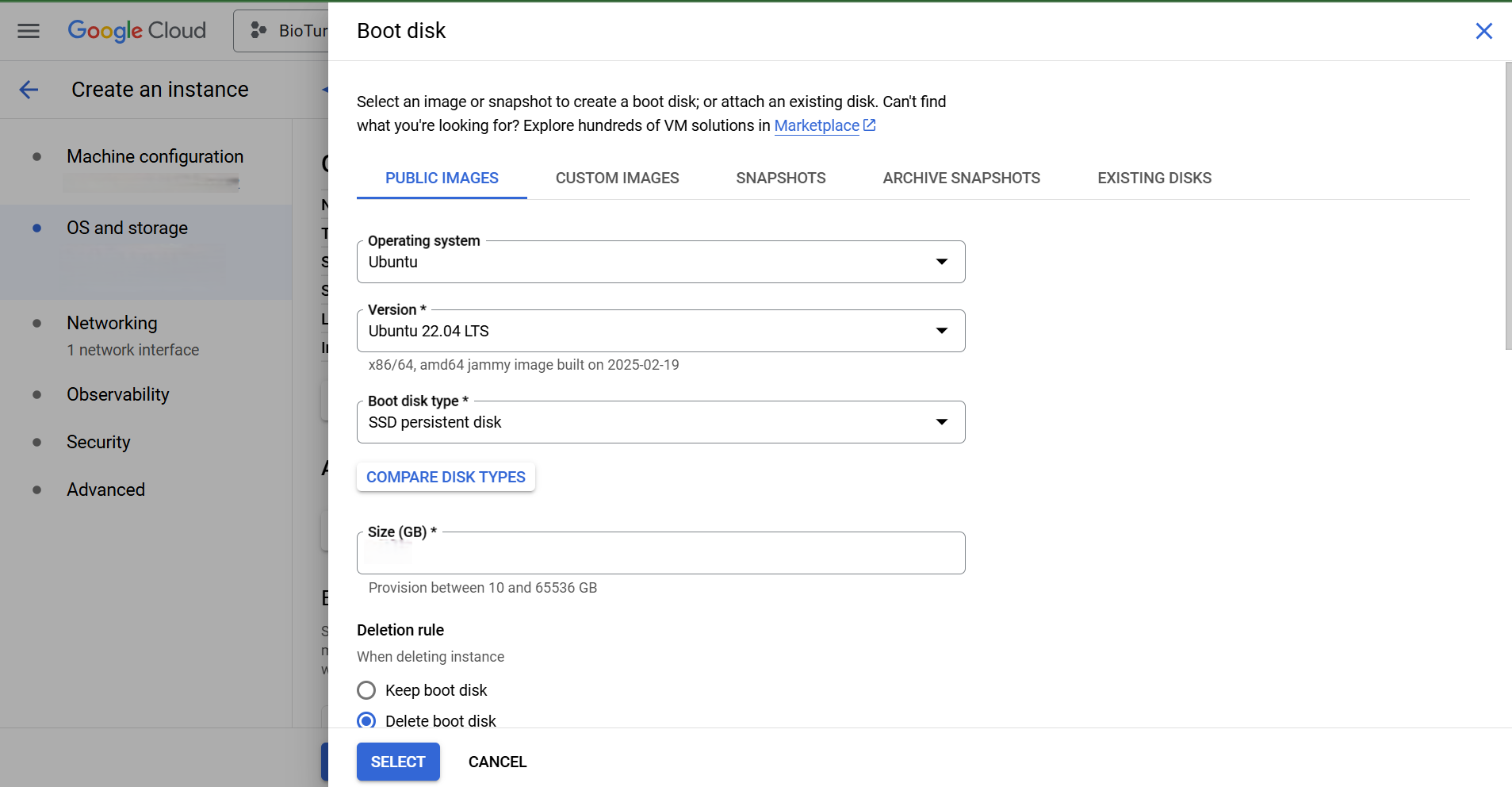Click the back arrow beside Create an instance
Image resolution: width=1512 pixels, height=787 pixels.
(x=29, y=90)
